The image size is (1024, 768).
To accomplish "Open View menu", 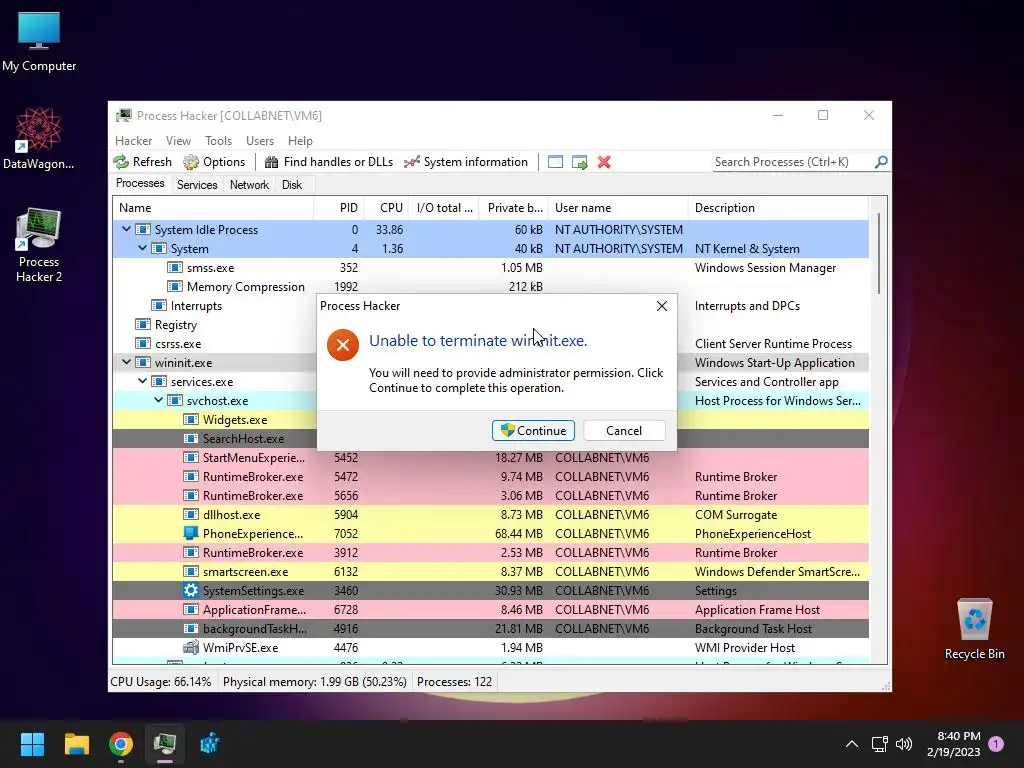I will point(178,140).
